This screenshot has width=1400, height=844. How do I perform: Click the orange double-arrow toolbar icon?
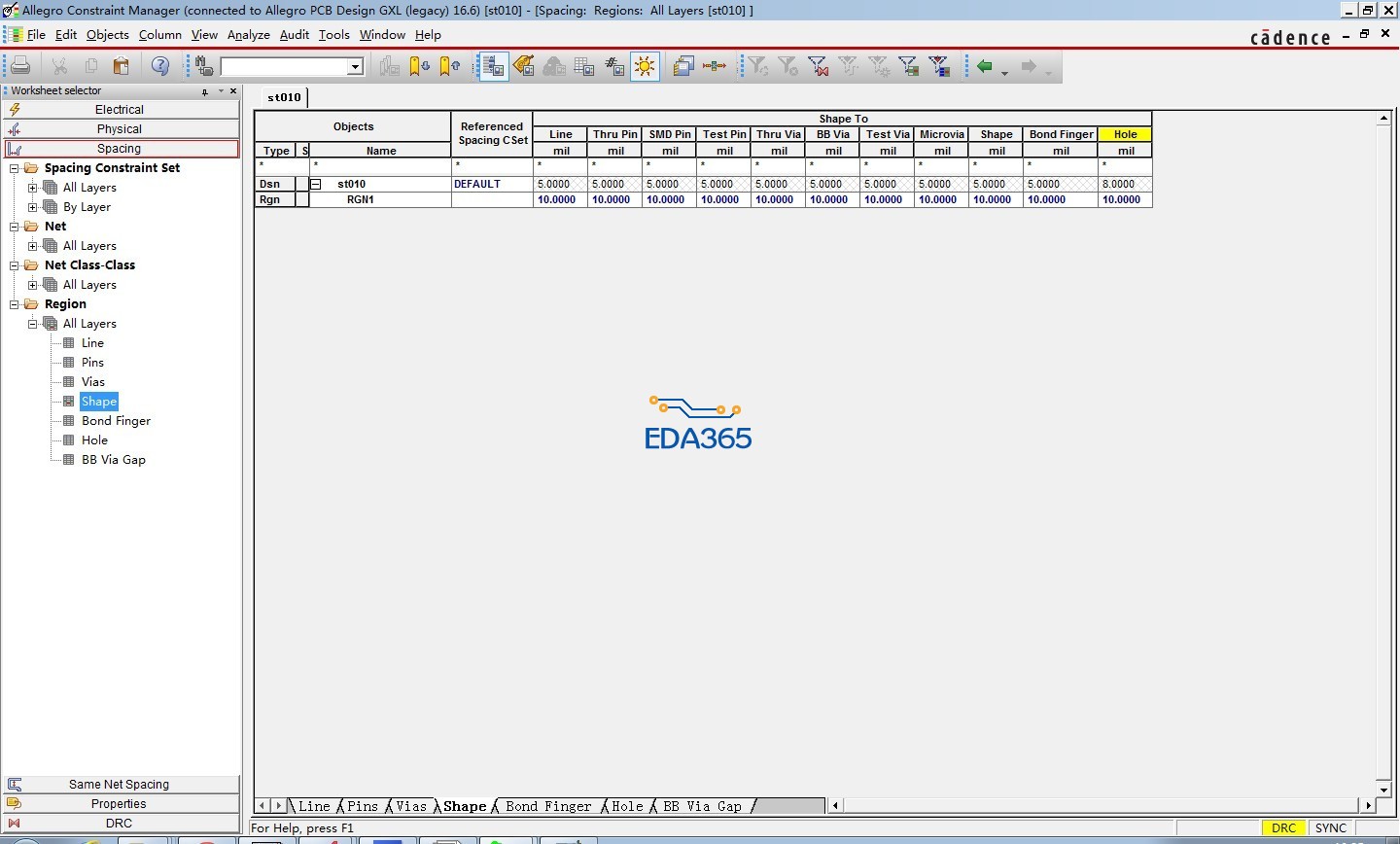tap(715, 66)
